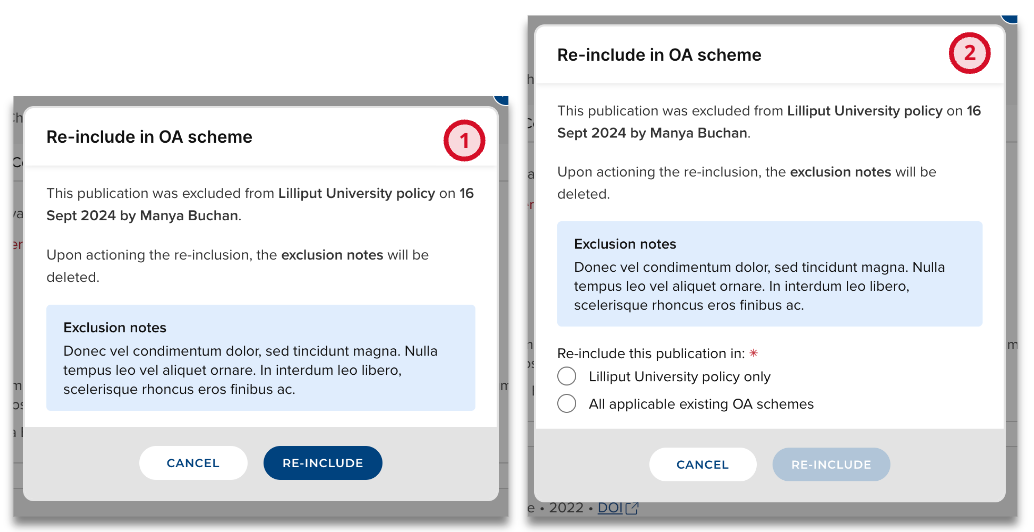Viewport: 1034px width, 532px height.
Task: Click the Re-include this publication in label
Action: click(x=650, y=353)
